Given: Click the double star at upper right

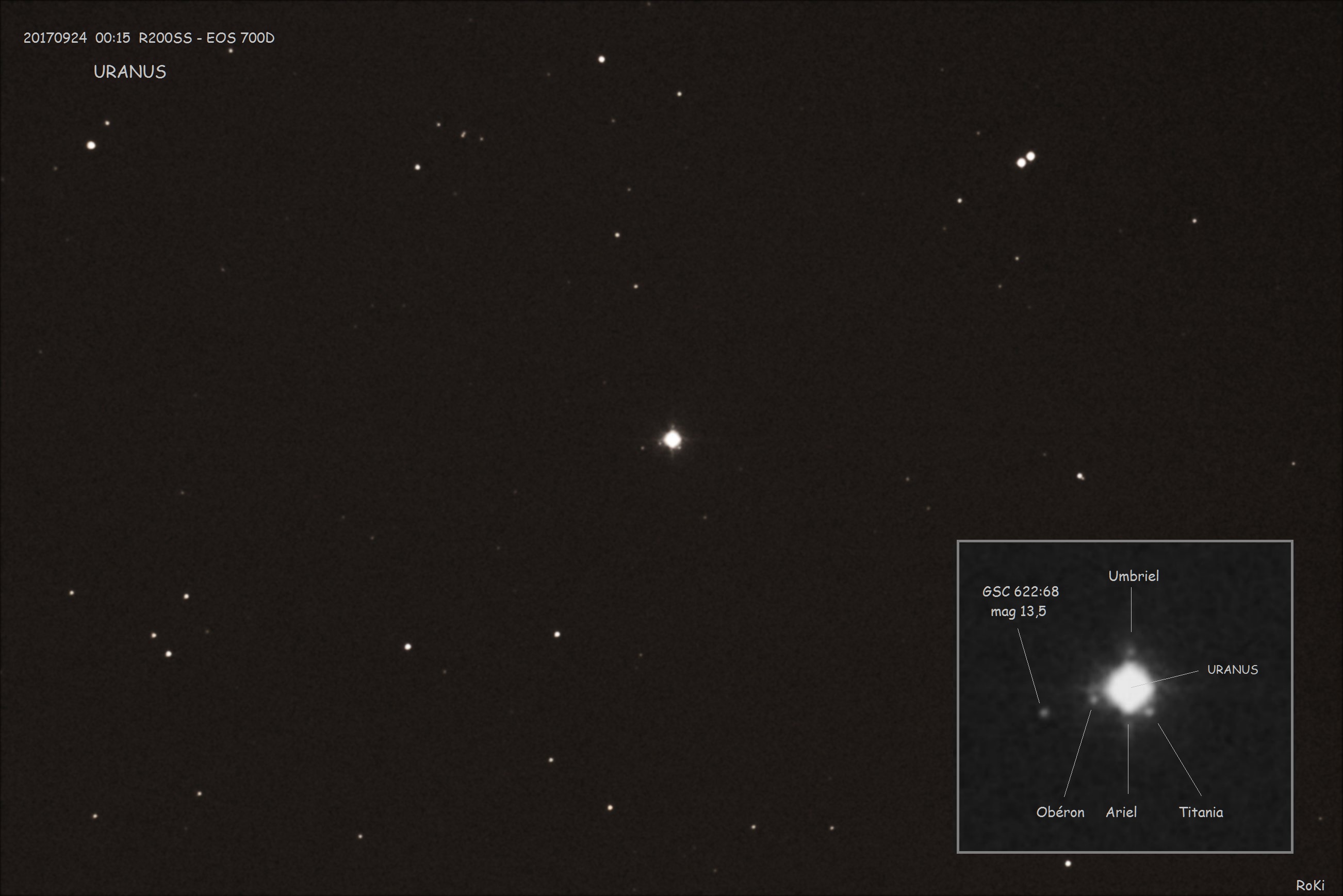Looking at the screenshot, I should point(1026,159).
